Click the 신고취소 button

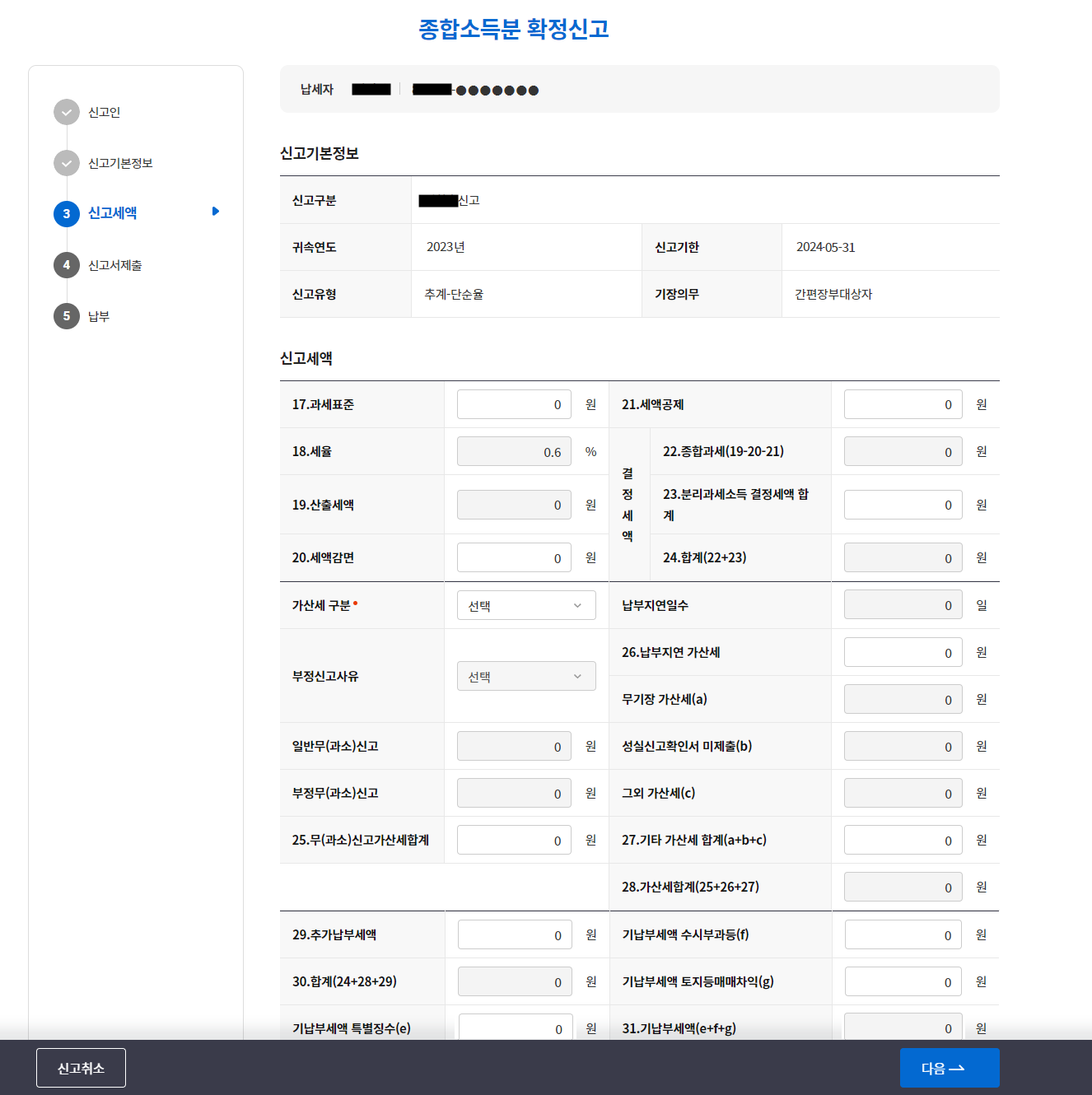(81, 1068)
